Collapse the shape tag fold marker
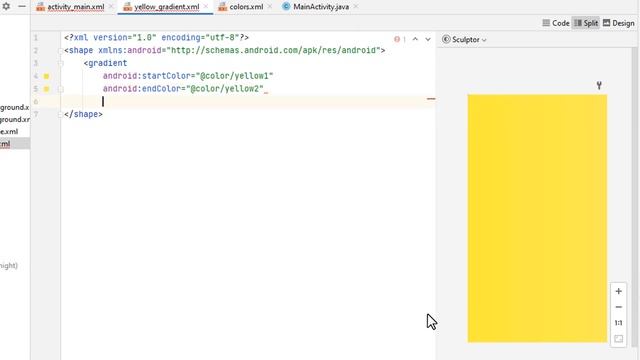Image resolution: width=640 pixels, height=360 pixels. click(x=60, y=51)
